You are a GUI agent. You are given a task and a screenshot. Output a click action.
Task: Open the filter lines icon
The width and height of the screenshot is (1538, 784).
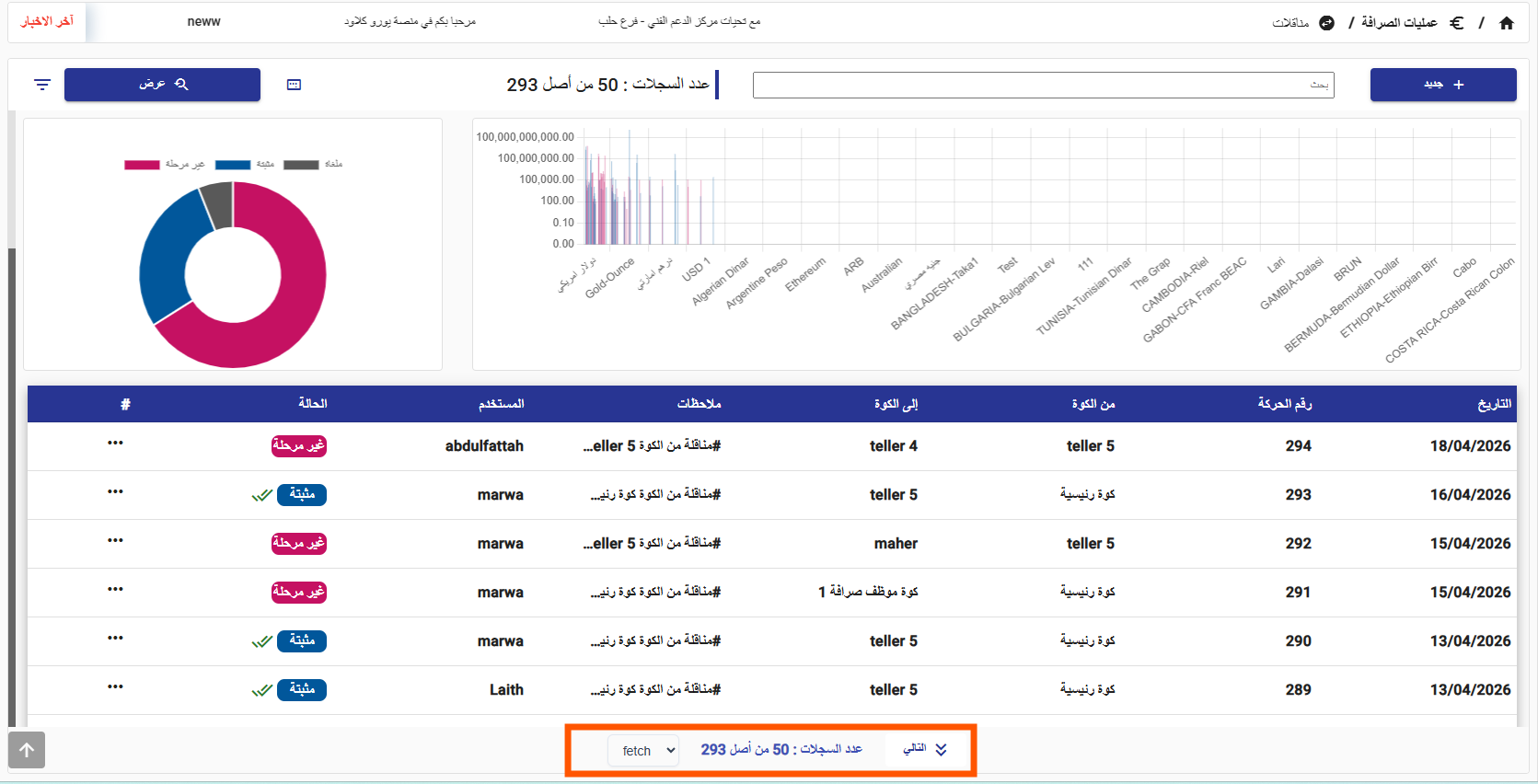(x=42, y=85)
